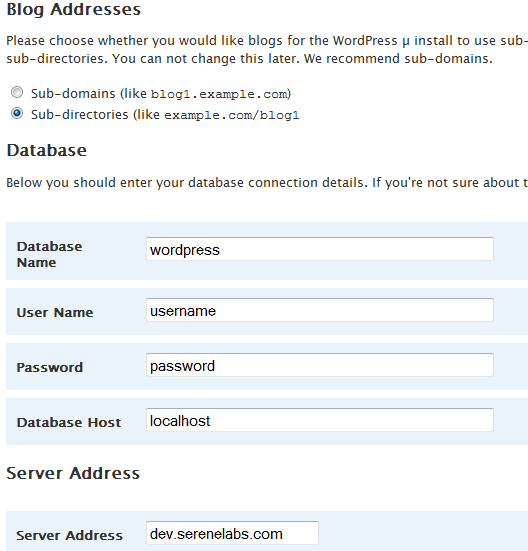Click the 'Sub-directories (like' label text
This screenshot has width=528, height=551.
tap(95, 115)
